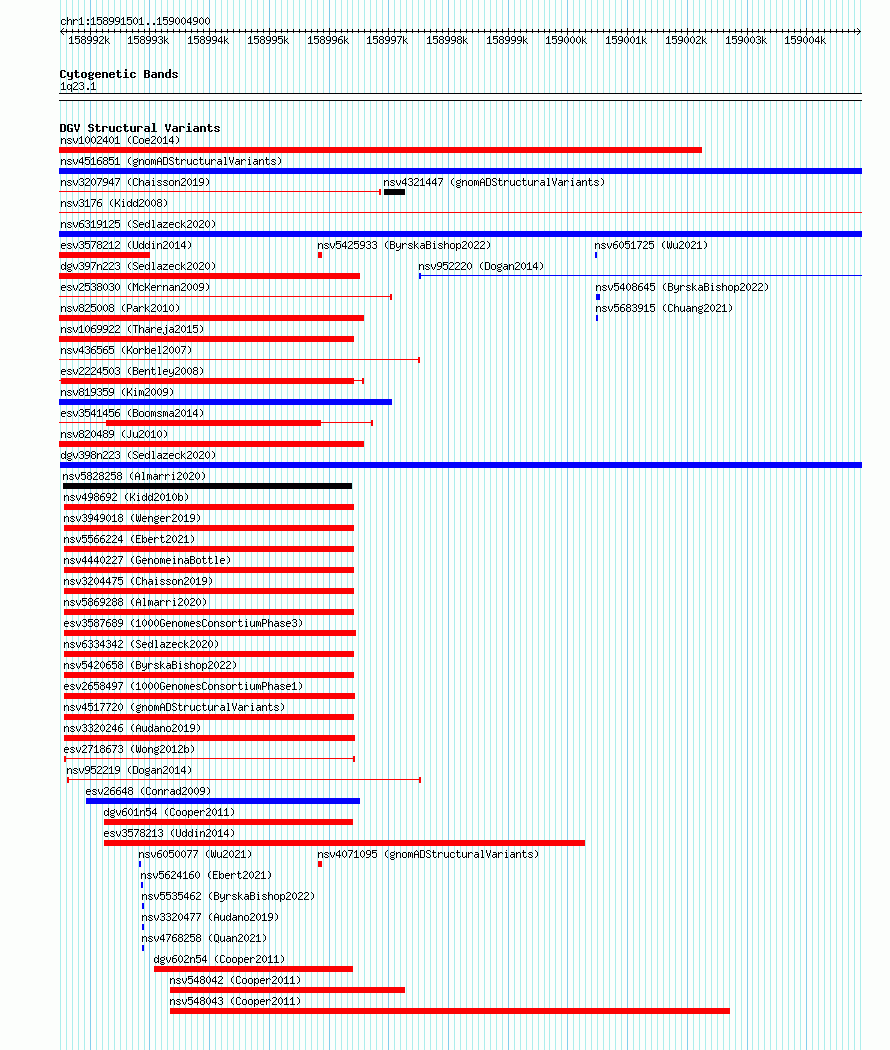Open esv2718673 (Wong2012b) label
The height and width of the screenshot is (1050, 890).
(129, 749)
